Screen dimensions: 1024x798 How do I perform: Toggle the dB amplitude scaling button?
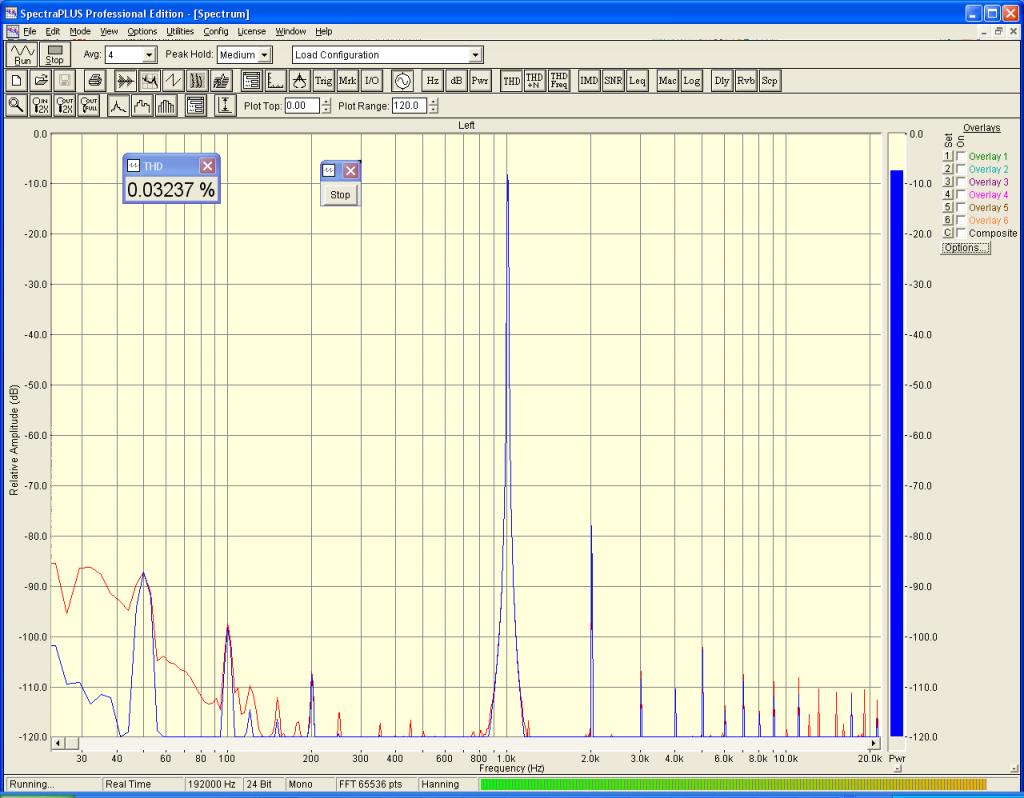click(x=456, y=81)
